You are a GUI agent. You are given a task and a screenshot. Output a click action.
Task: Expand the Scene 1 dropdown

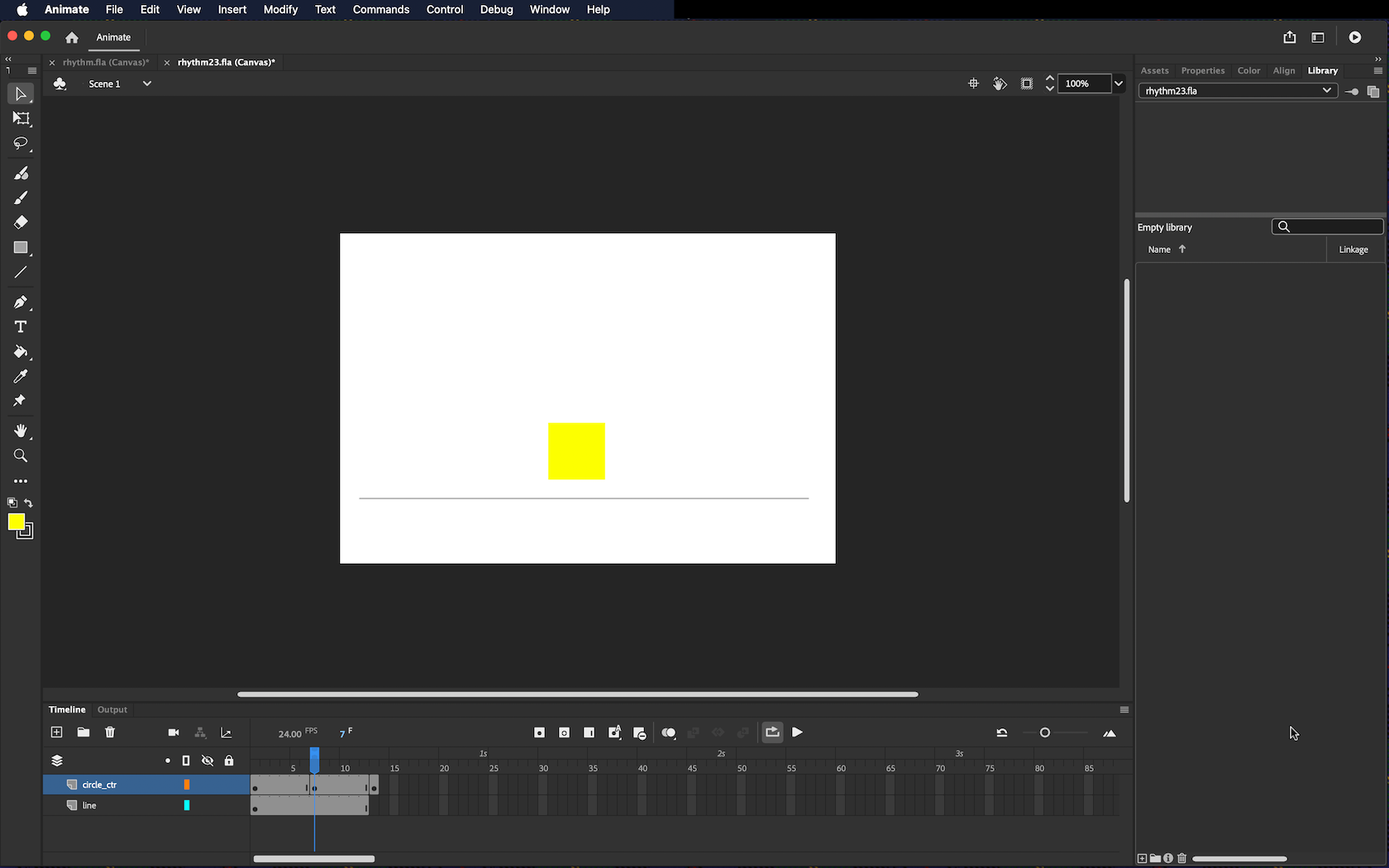tap(146, 83)
